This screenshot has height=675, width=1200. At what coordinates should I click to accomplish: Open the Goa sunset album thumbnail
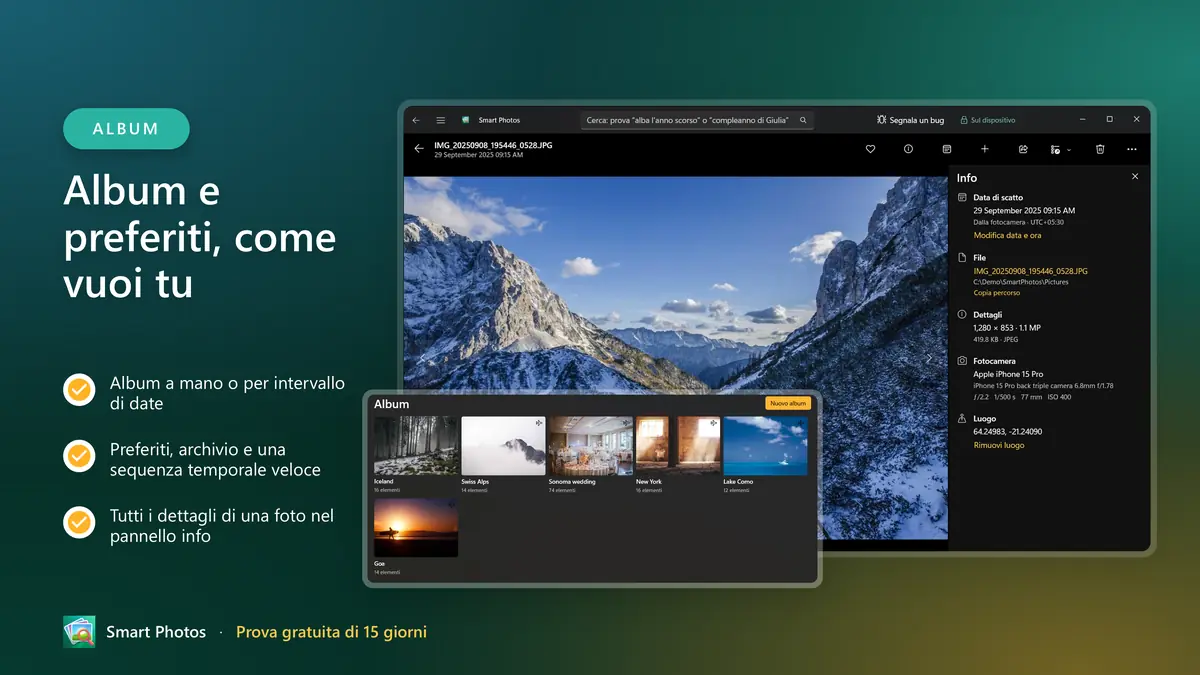pos(416,528)
